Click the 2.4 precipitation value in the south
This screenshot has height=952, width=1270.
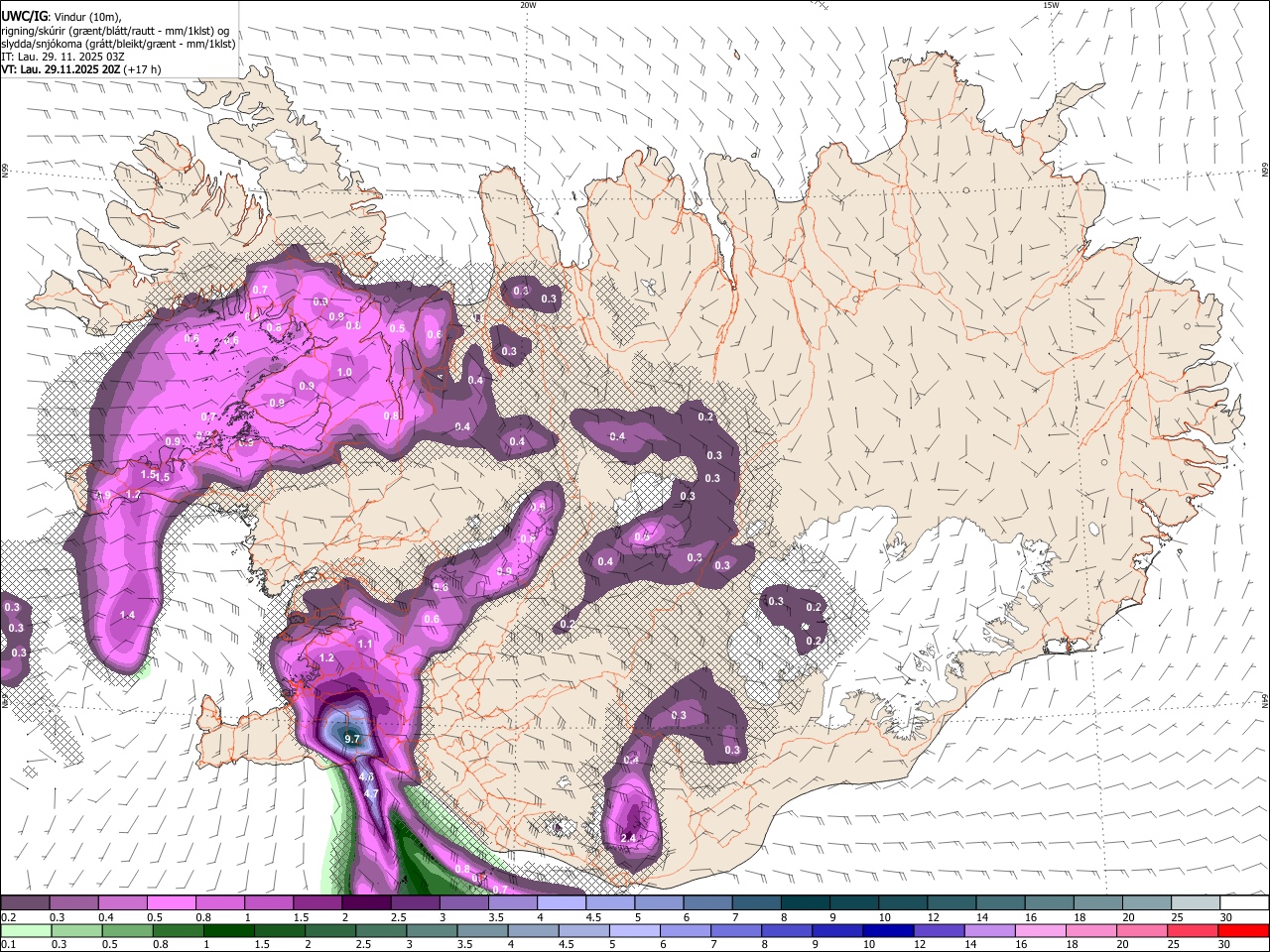[627, 838]
